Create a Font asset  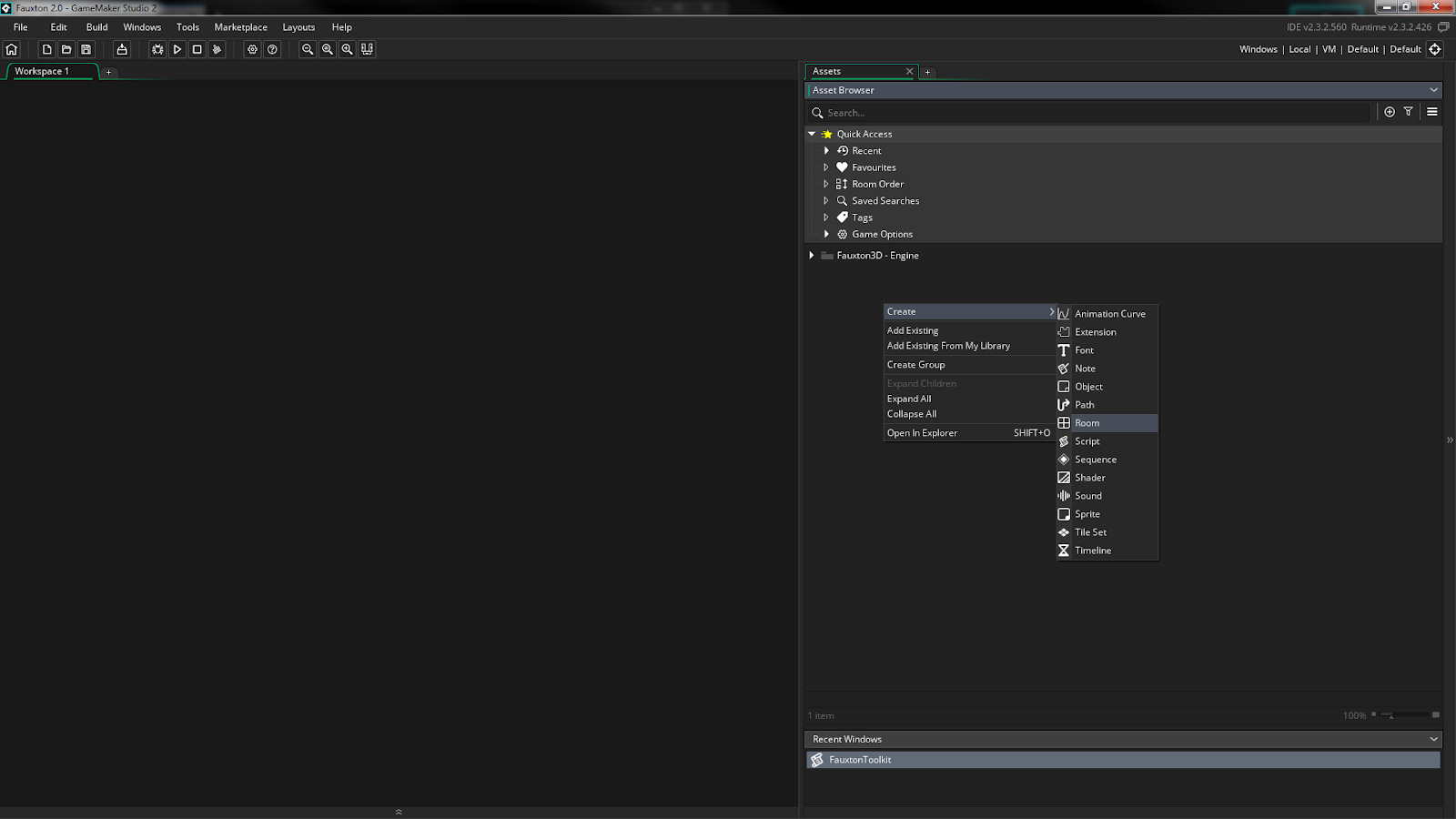pos(1107,350)
